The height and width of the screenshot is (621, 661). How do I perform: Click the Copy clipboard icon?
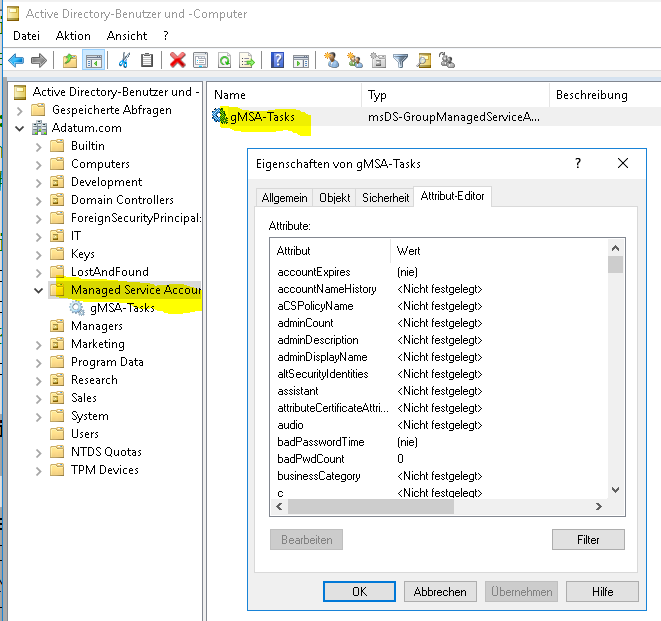pyautogui.click(x=147, y=60)
